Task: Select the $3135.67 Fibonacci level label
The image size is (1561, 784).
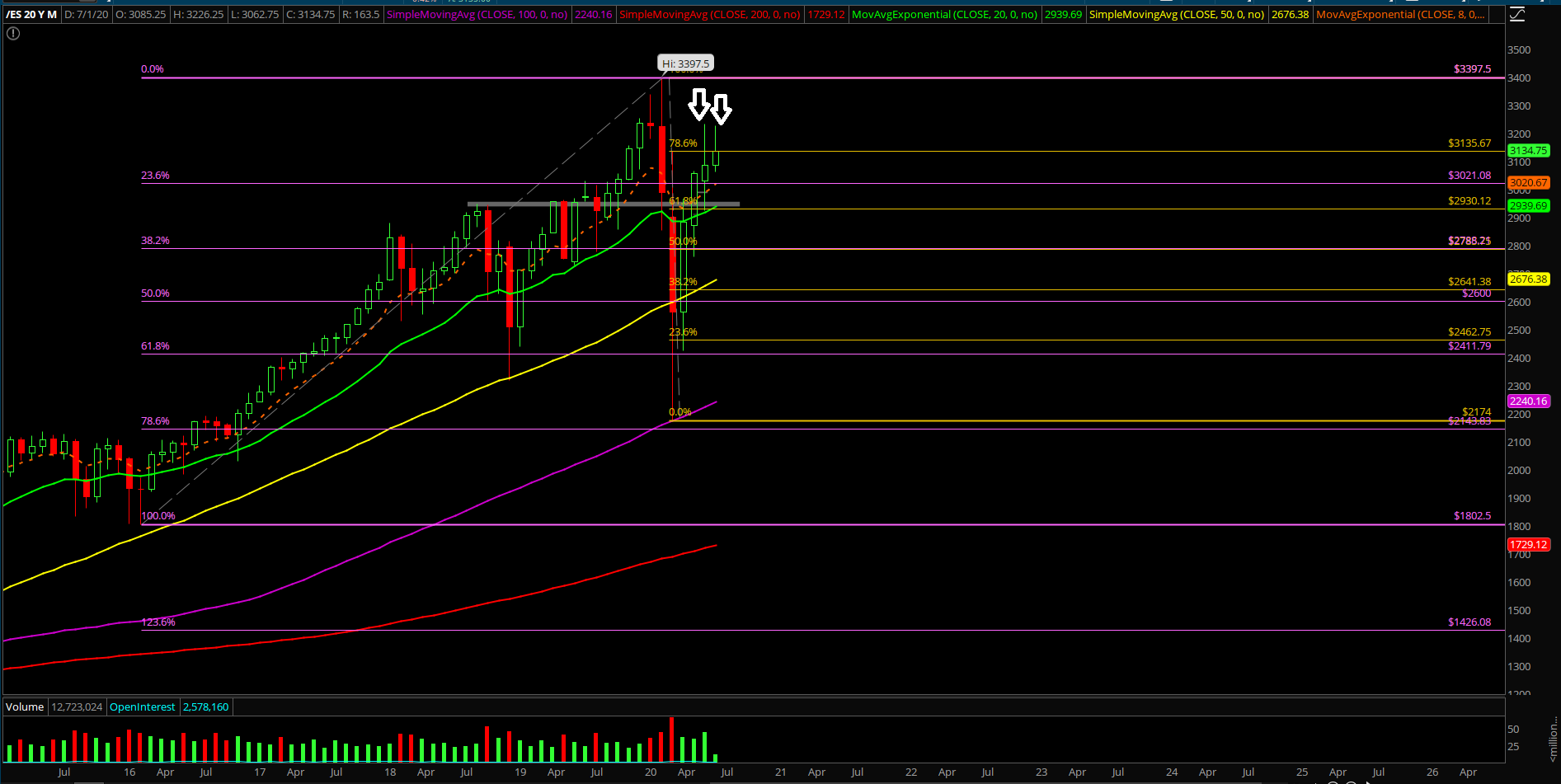Action: pyautogui.click(x=1469, y=143)
